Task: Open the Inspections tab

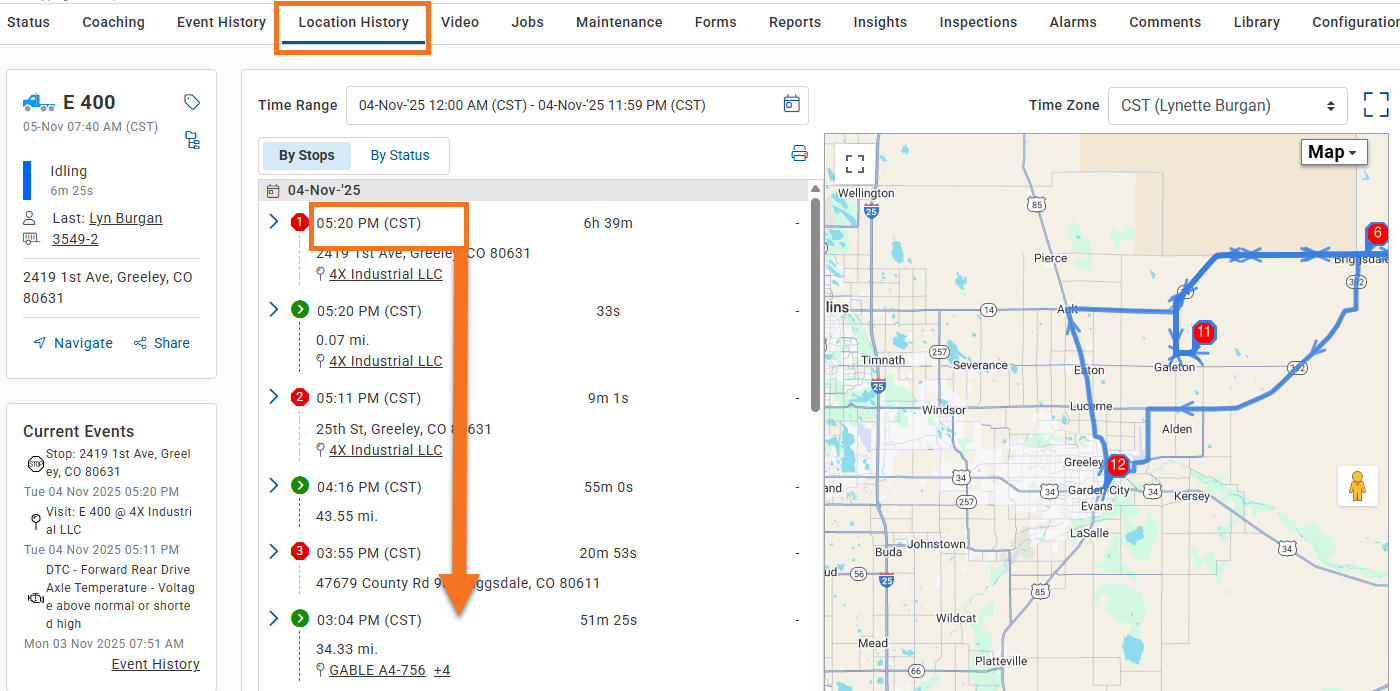Action: click(x=978, y=22)
